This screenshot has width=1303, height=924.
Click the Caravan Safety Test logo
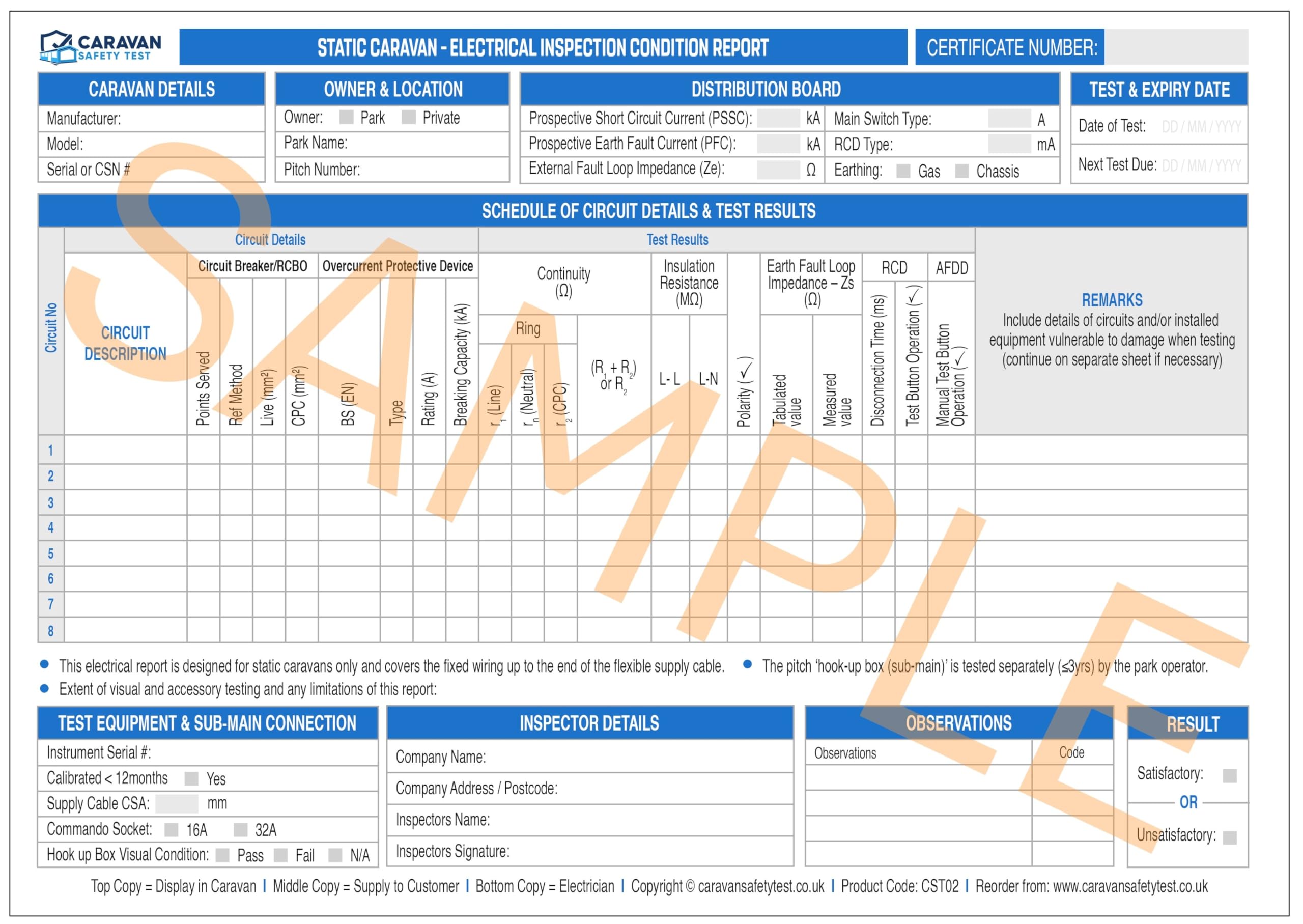point(101,47)
